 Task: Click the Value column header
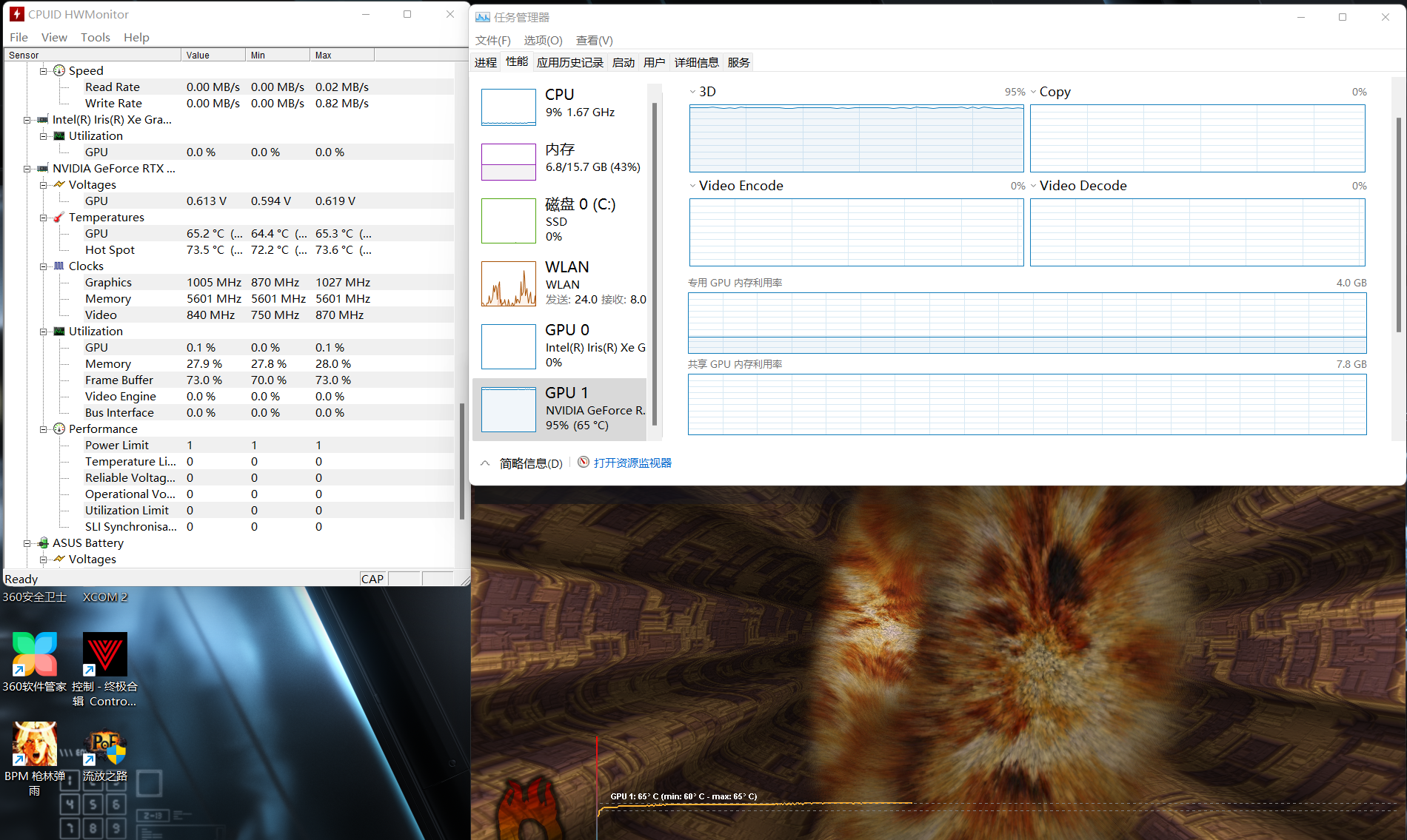(x=213, y=55)
